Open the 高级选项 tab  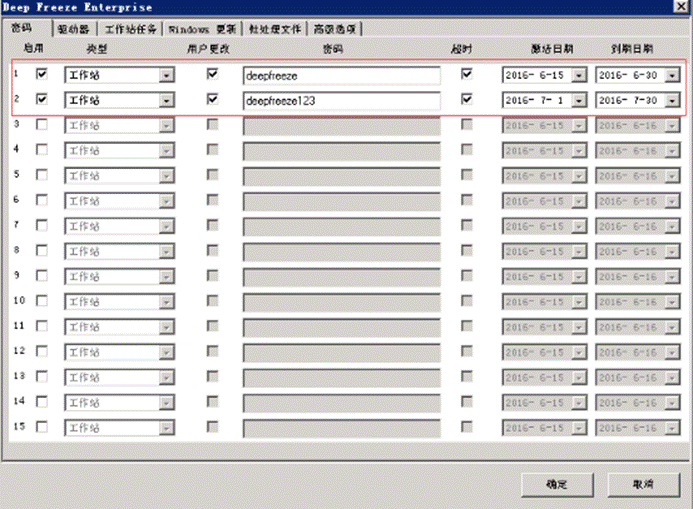[x=335, y=29]
